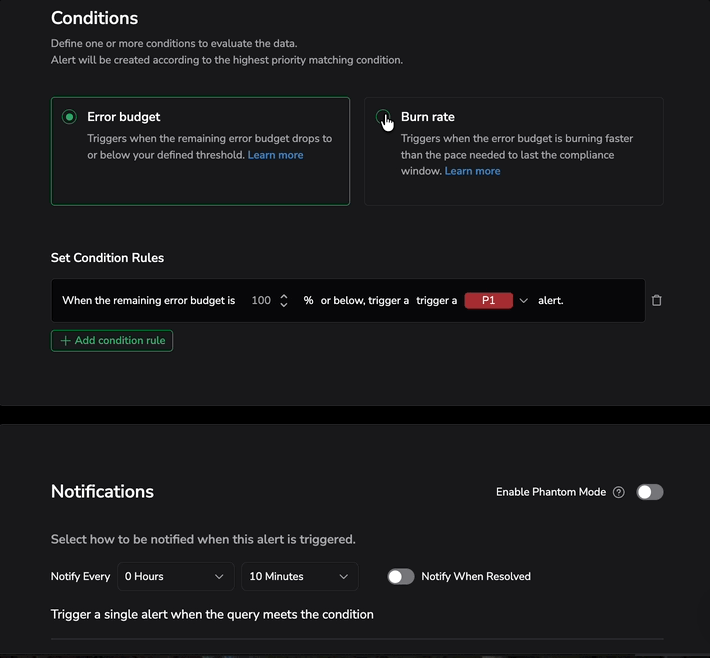Select the Error budget radio button
Image resolution: width=710 pixels, height=658 pixels.
(69, 117)
